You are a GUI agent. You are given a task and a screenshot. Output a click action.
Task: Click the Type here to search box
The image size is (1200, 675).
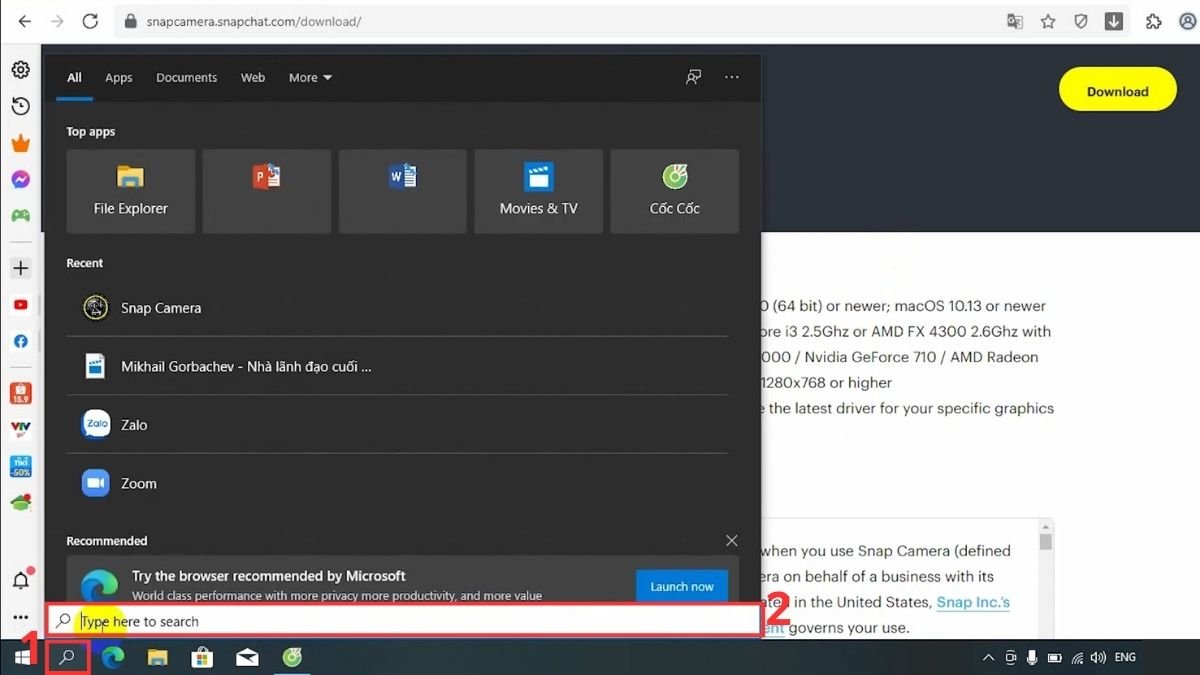400,621
